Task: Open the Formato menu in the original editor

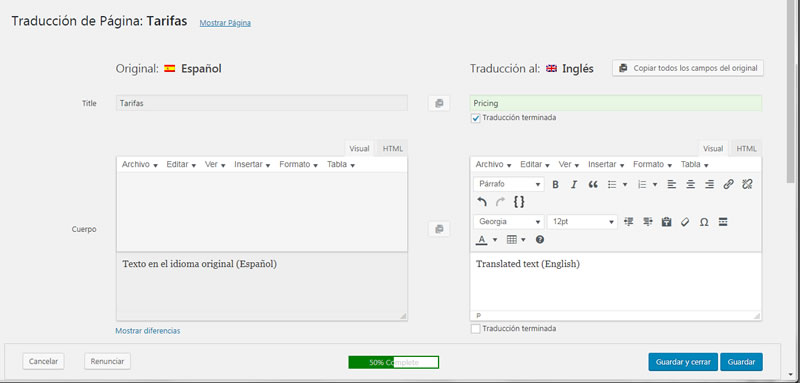Action: coord(298,165)
